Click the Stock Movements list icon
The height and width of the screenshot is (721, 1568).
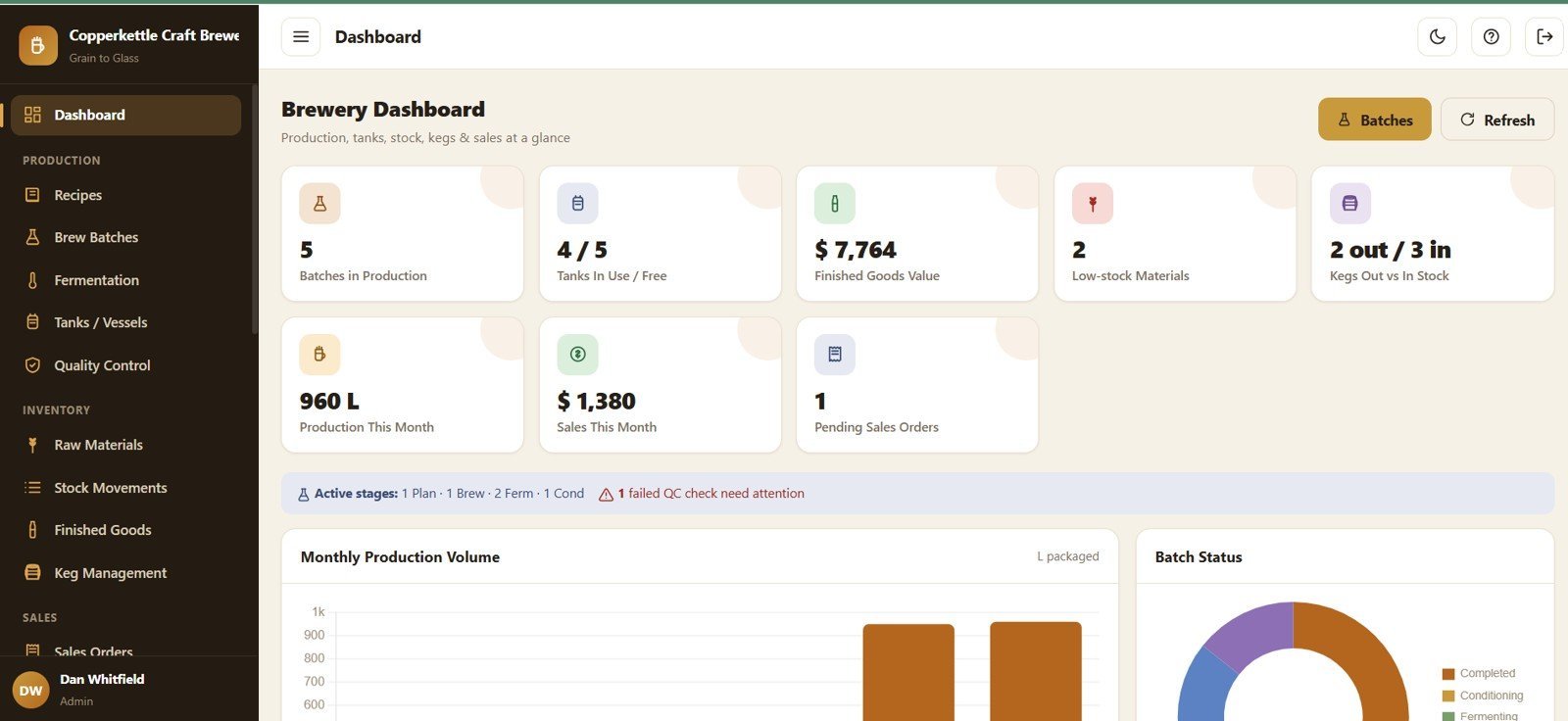[x=32, y=488]
